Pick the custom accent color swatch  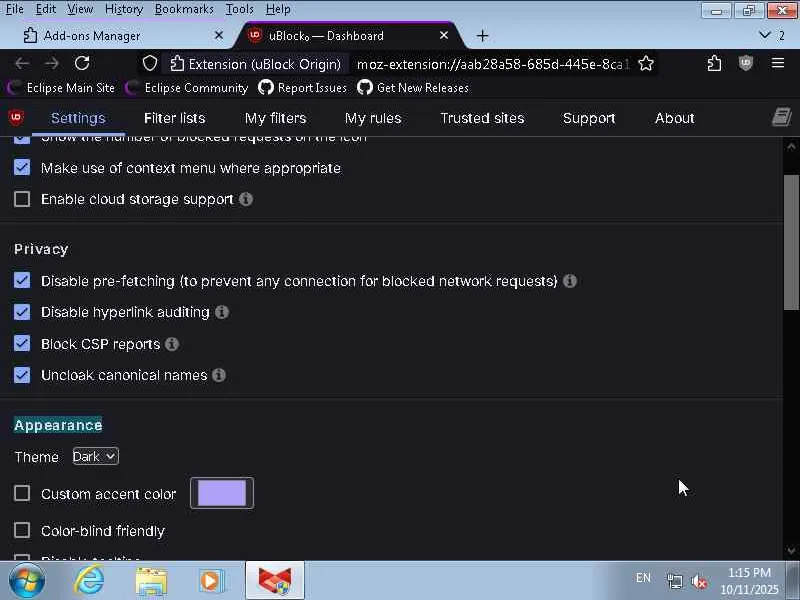tap(222, 493)
